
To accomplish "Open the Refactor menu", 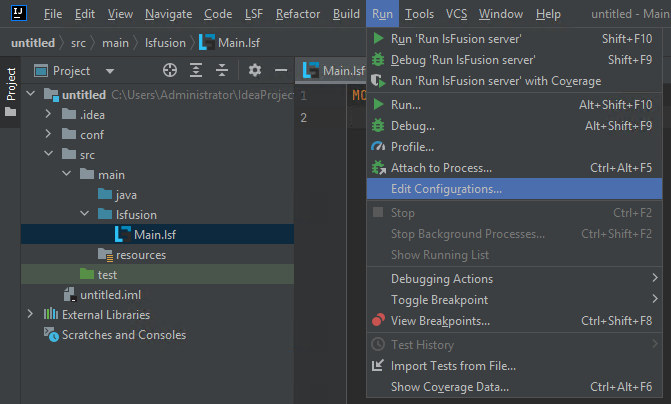I will [298, 14].
